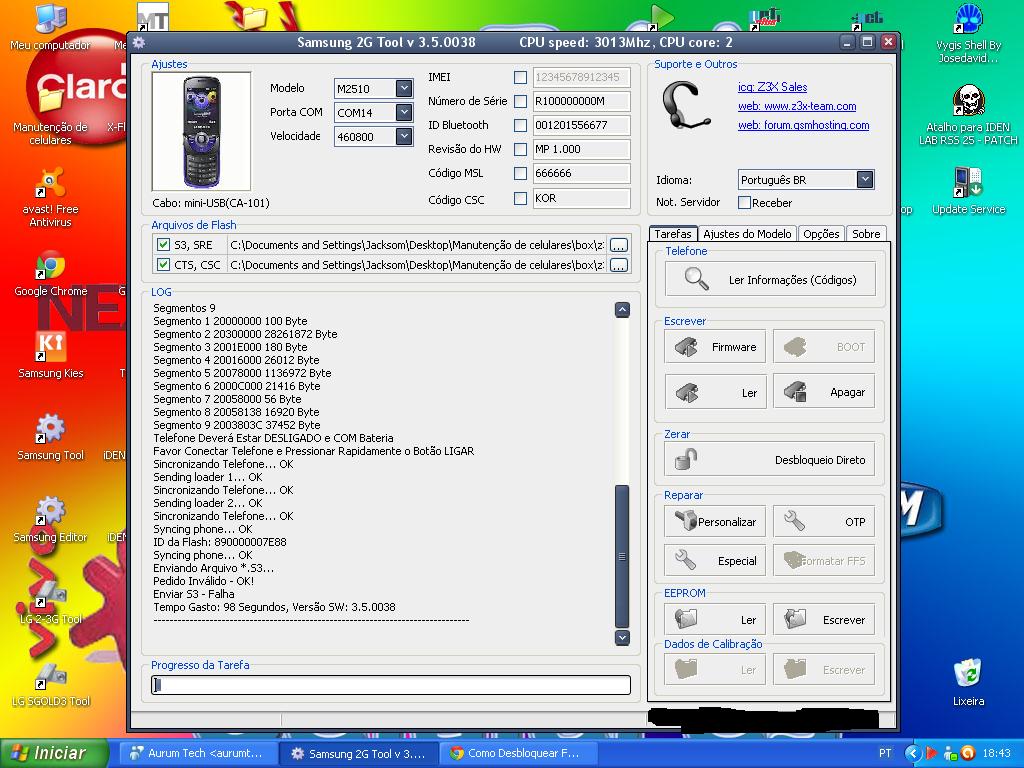Browse for the S3, SRE flash file
1024x768 pixels.
click(x=618, y=245)
